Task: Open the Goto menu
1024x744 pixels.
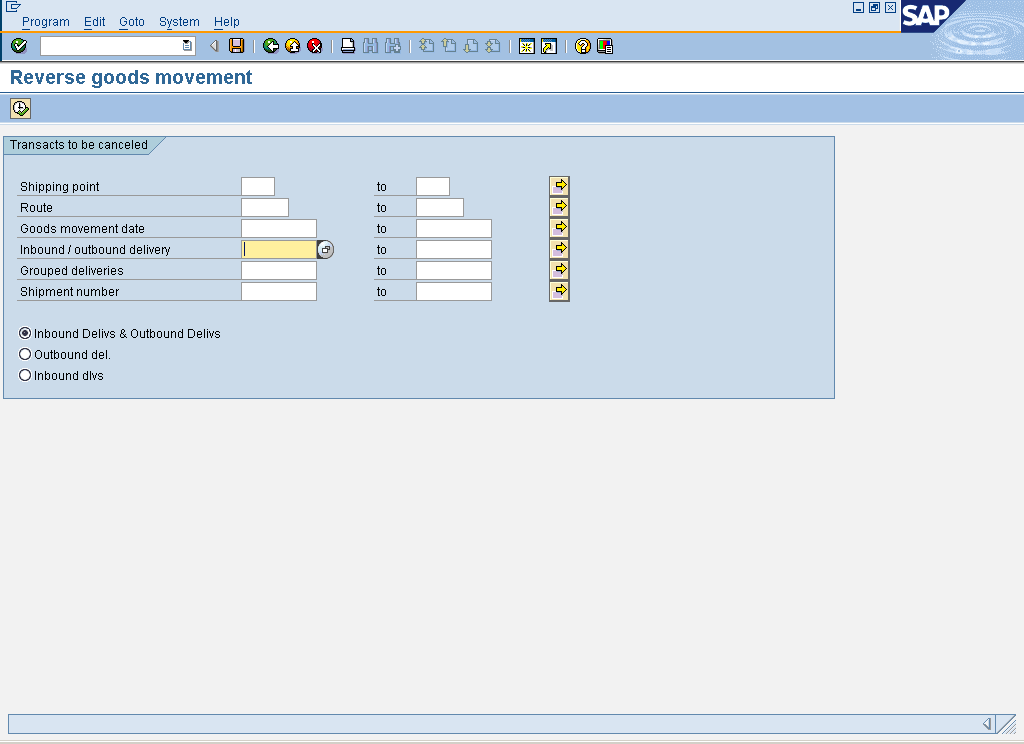Action: (x=131, y=22)
